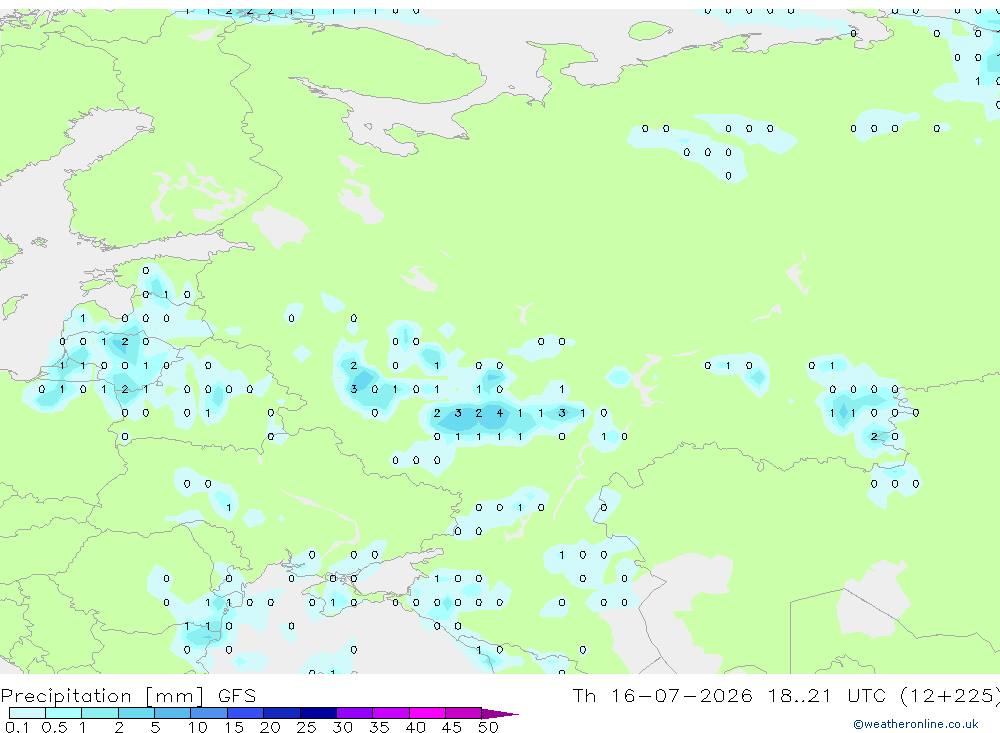Click the 'Precipitation' title word
1000x733 pixels.
pos(66,696)
